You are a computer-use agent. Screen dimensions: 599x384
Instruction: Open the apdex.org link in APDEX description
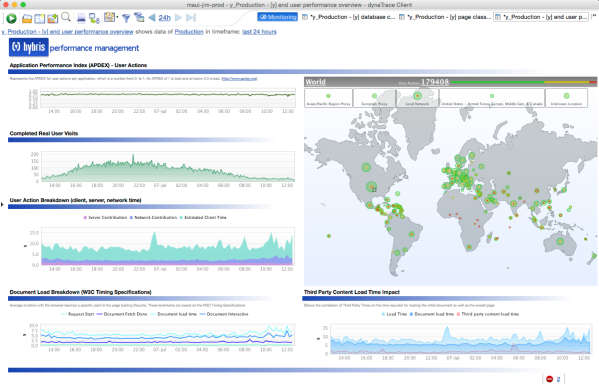[x=239, y=79]
